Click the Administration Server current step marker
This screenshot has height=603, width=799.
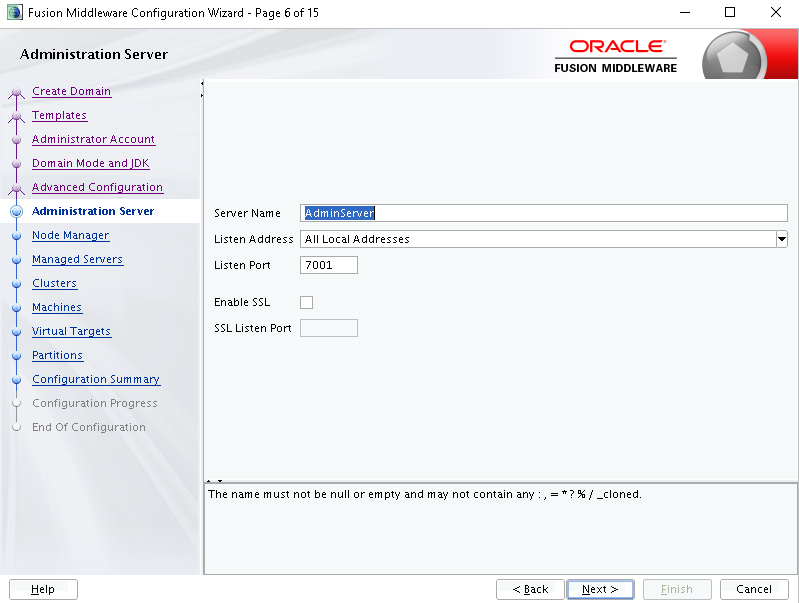click(x=16, y=211)
